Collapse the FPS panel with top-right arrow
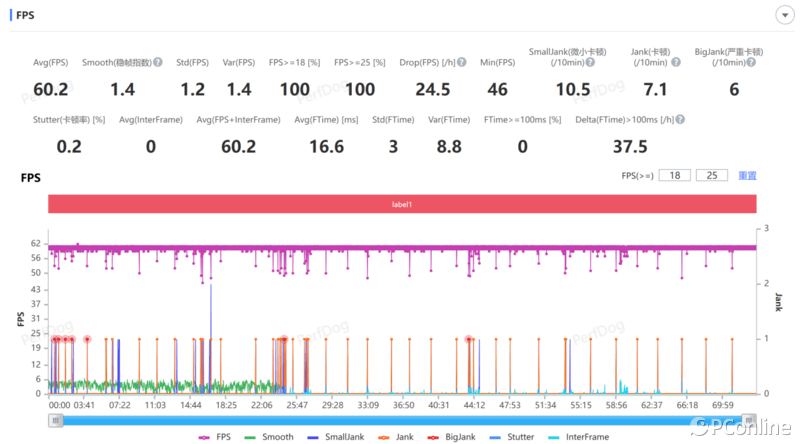Screen dimensions: 800x444 coord(783,16)
